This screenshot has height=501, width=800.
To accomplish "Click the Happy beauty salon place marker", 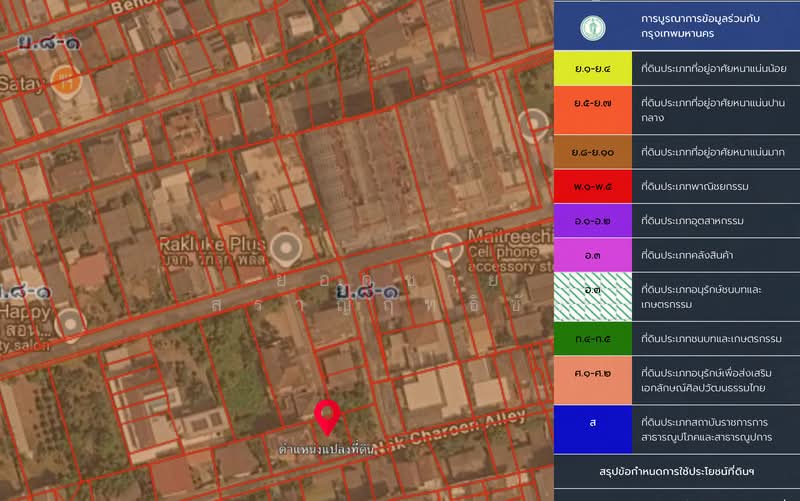I will 69,322.
